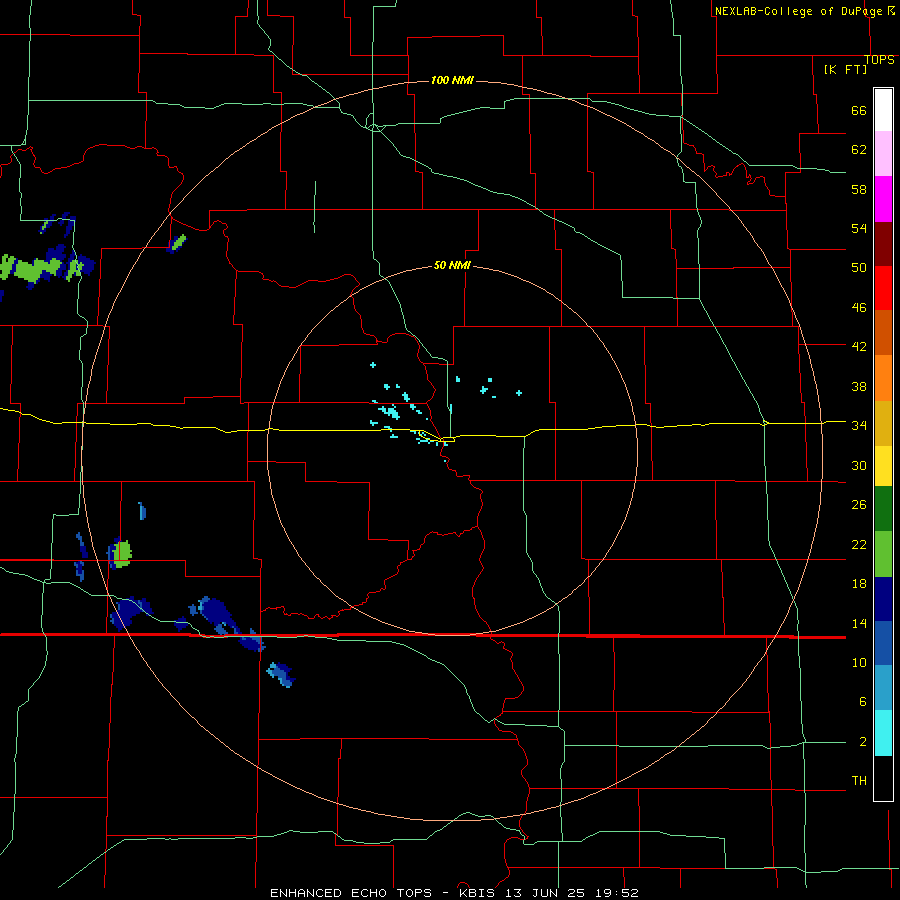Screen dimensions: 900x900
Task: Click the yellow legend swatch
Action: point(883,465)
